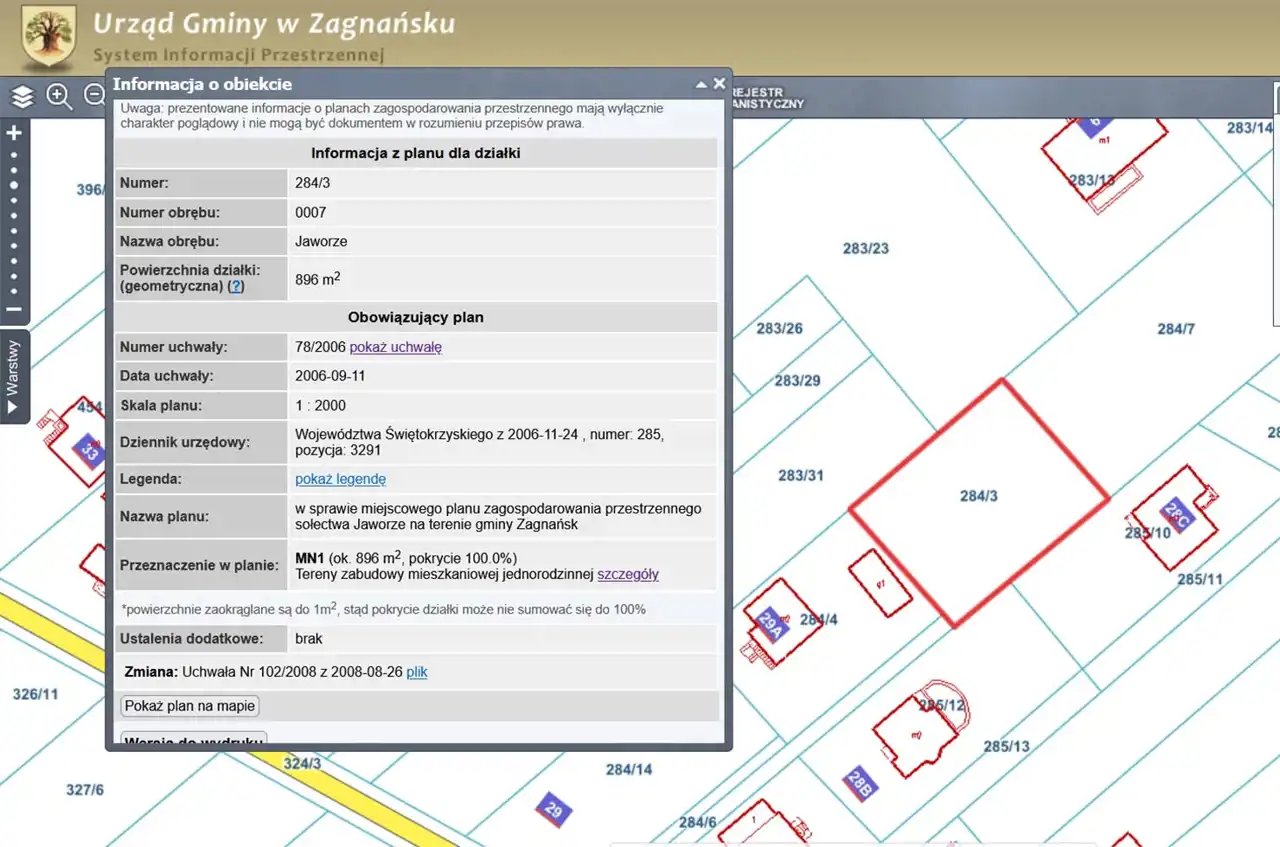The width and height of the screenshot is (1280, 847).
Task: Select parcel 283/23 on the map
Action: coord(866,248)
